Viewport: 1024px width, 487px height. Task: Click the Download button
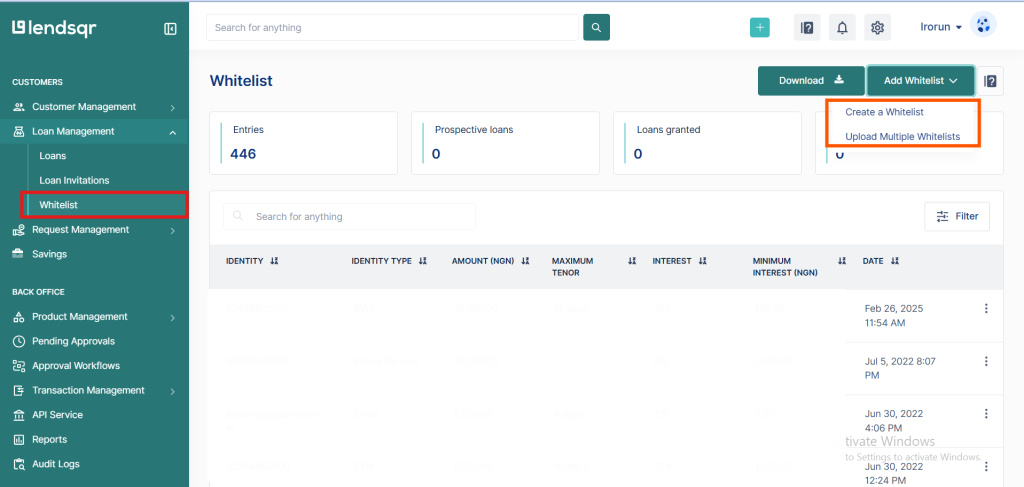(810, 81)
